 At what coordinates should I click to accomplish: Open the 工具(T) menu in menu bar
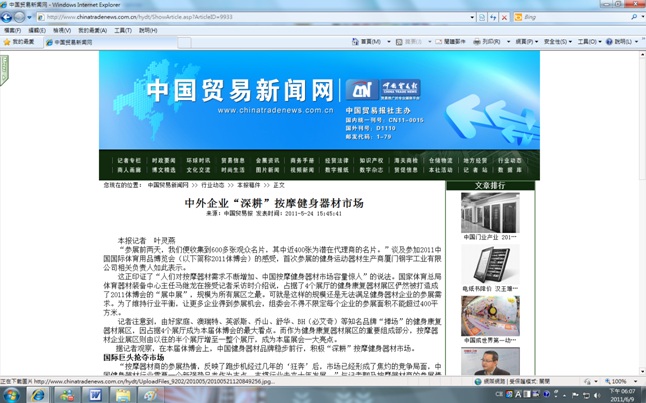point(123,30)
